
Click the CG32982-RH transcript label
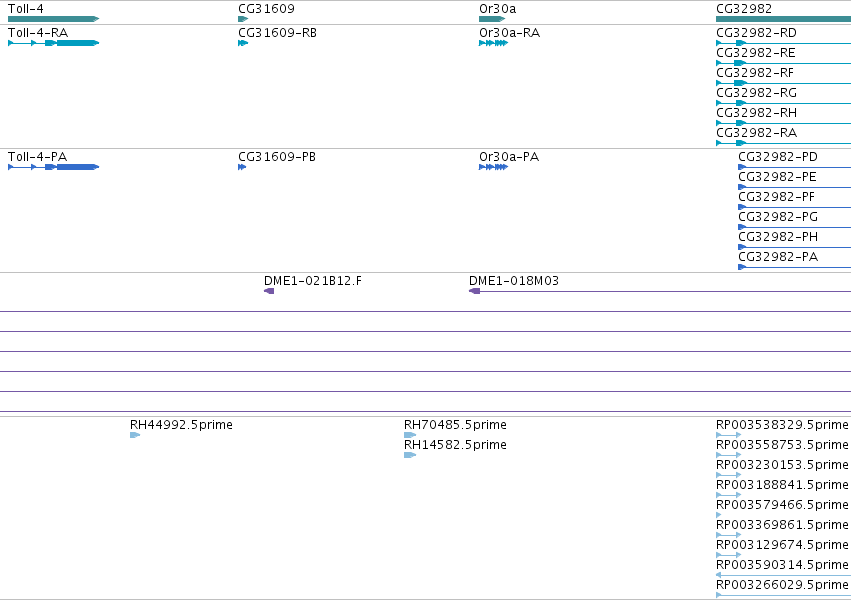(757, 113)
